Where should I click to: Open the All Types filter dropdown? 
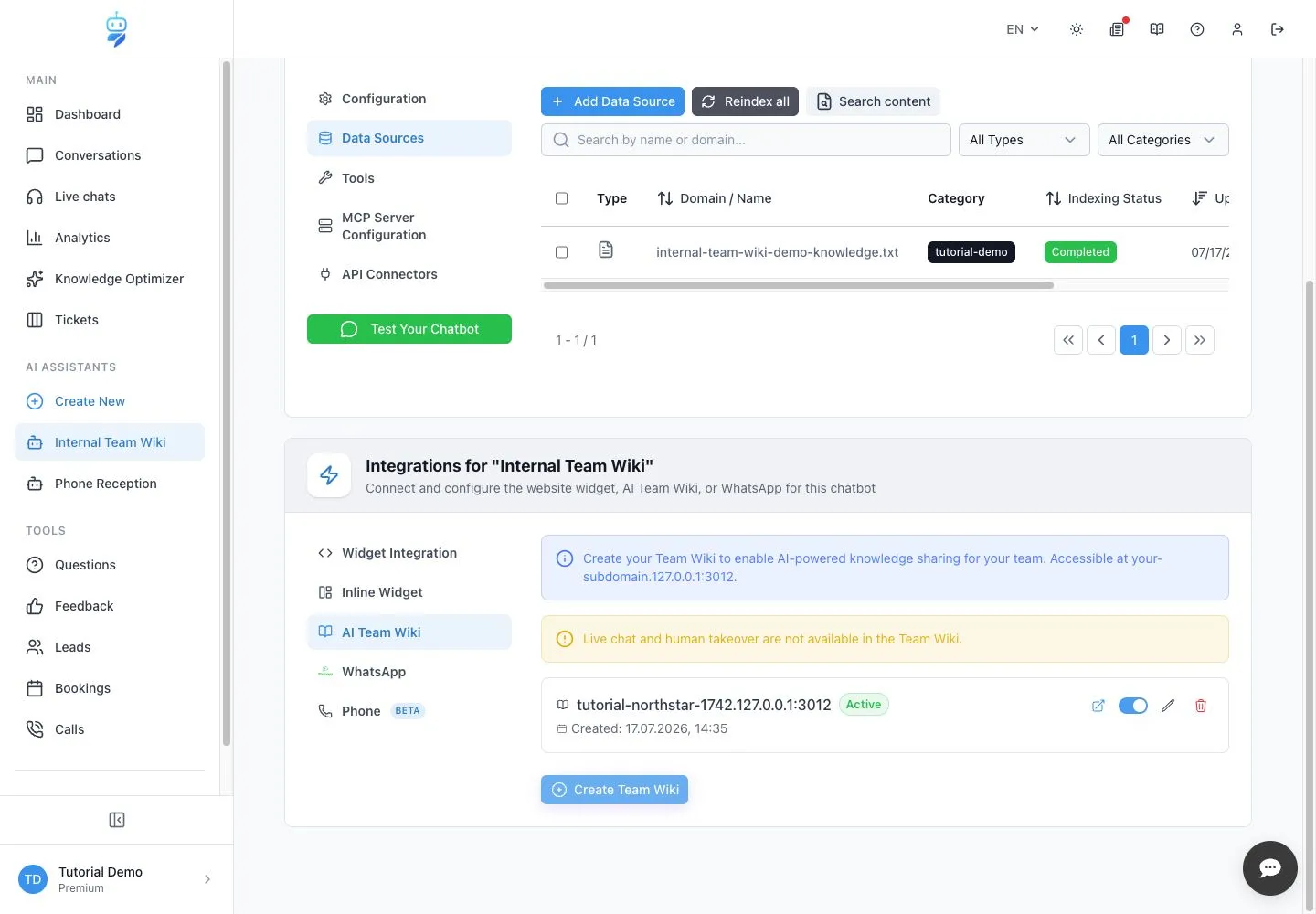point(1024,140)
